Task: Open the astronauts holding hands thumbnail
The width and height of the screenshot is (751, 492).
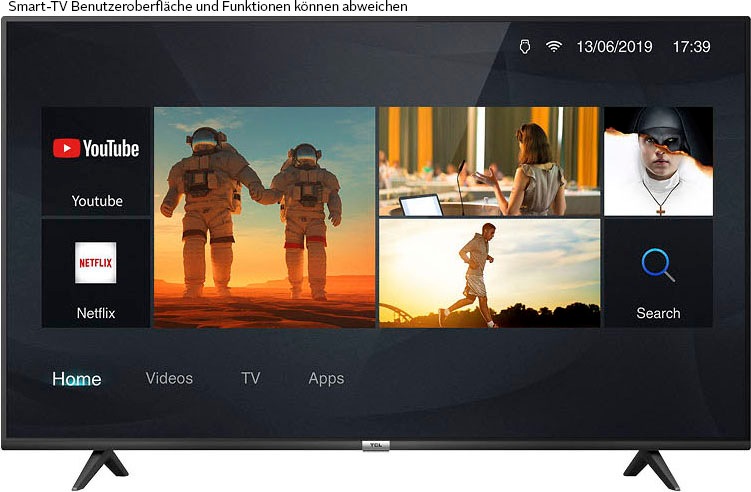Action: (264, 217)
